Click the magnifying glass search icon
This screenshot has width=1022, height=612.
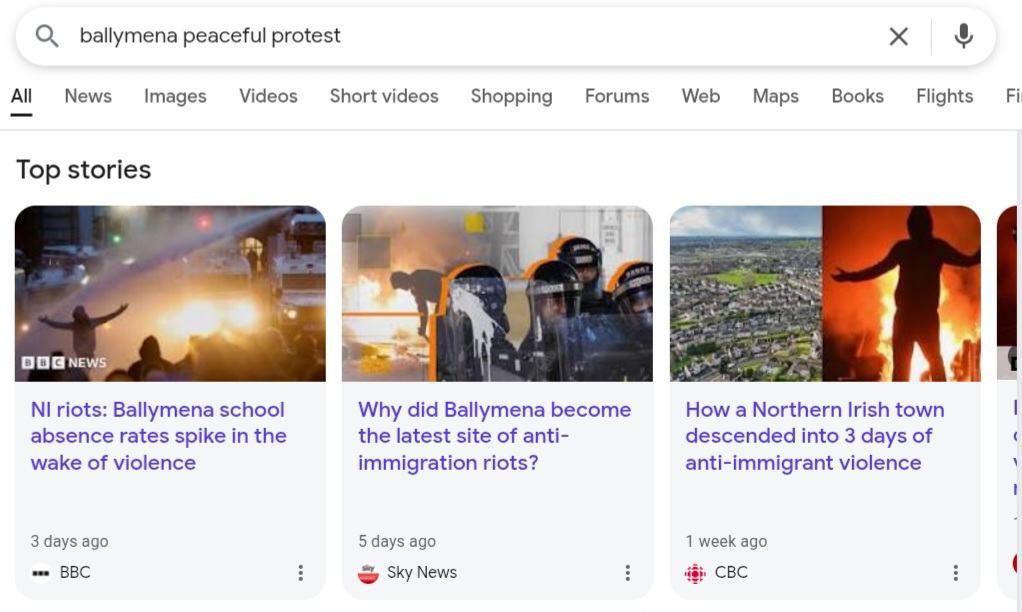tap(47, 36)
